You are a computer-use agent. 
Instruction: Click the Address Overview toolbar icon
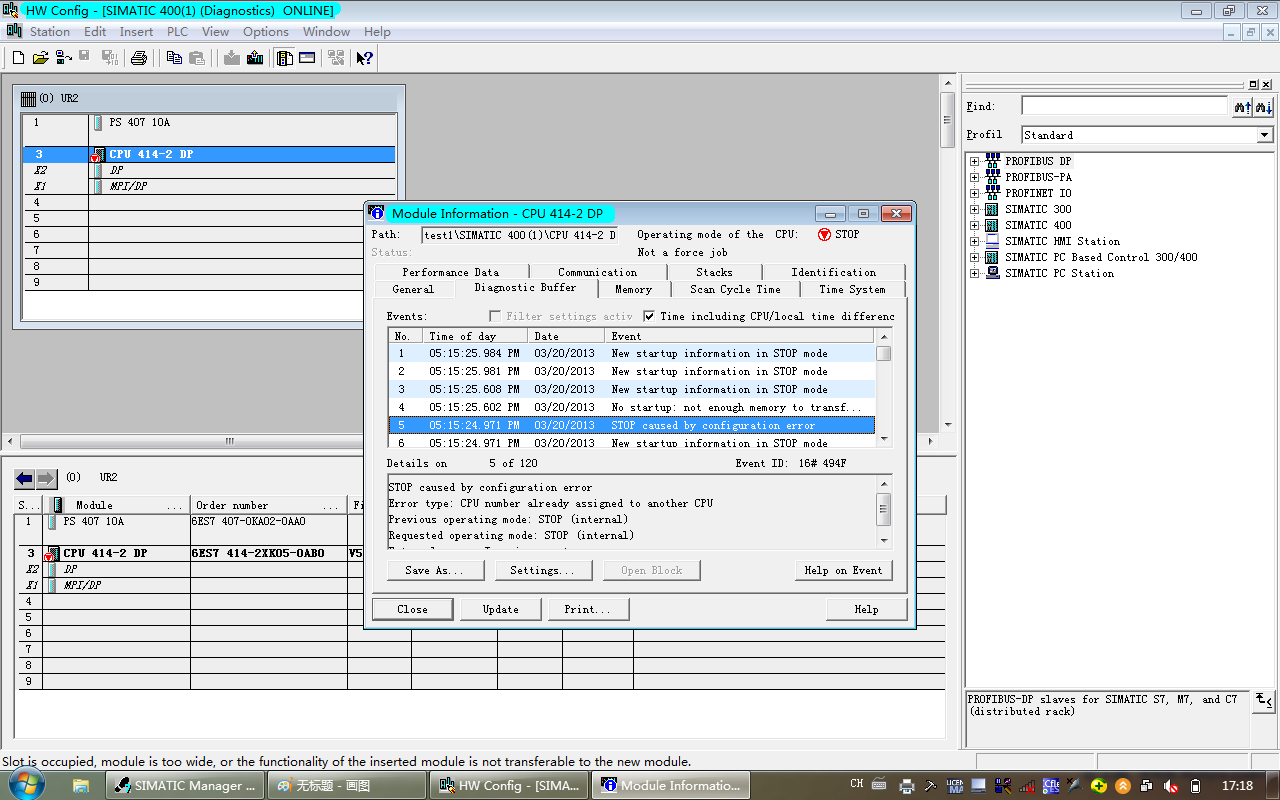[307, 58]
